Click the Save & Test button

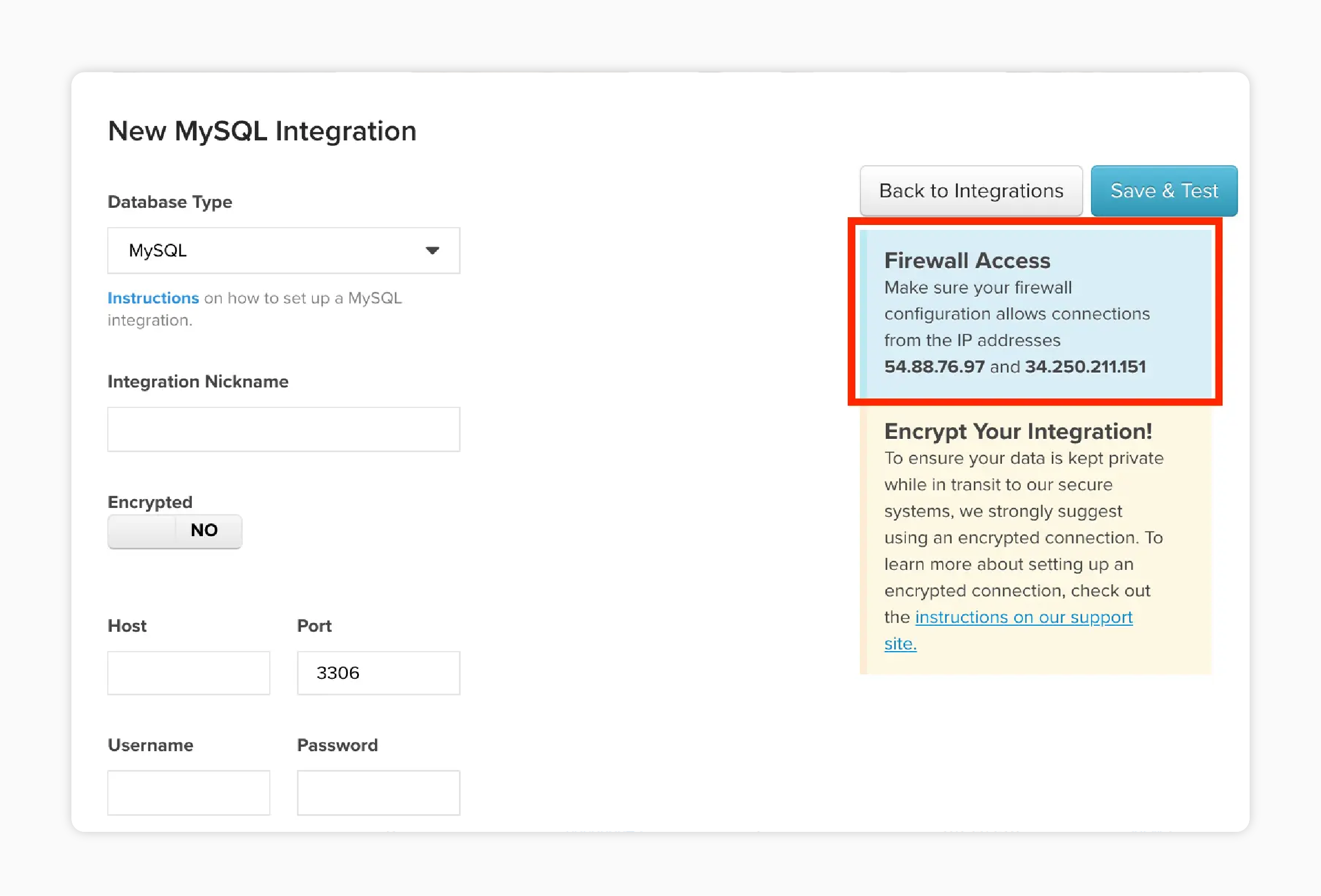coord(1164,190)
